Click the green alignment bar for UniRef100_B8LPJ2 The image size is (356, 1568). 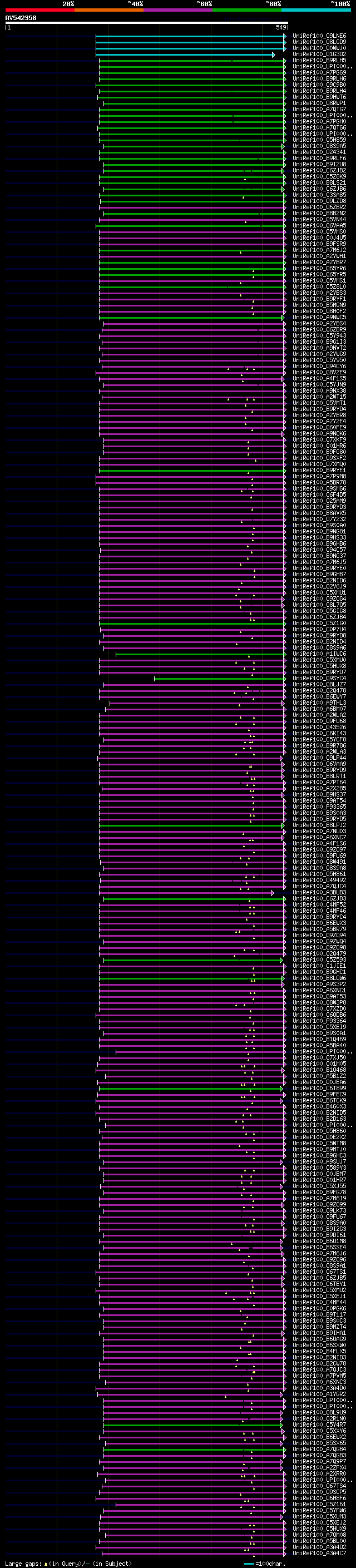tap(192, 825)
